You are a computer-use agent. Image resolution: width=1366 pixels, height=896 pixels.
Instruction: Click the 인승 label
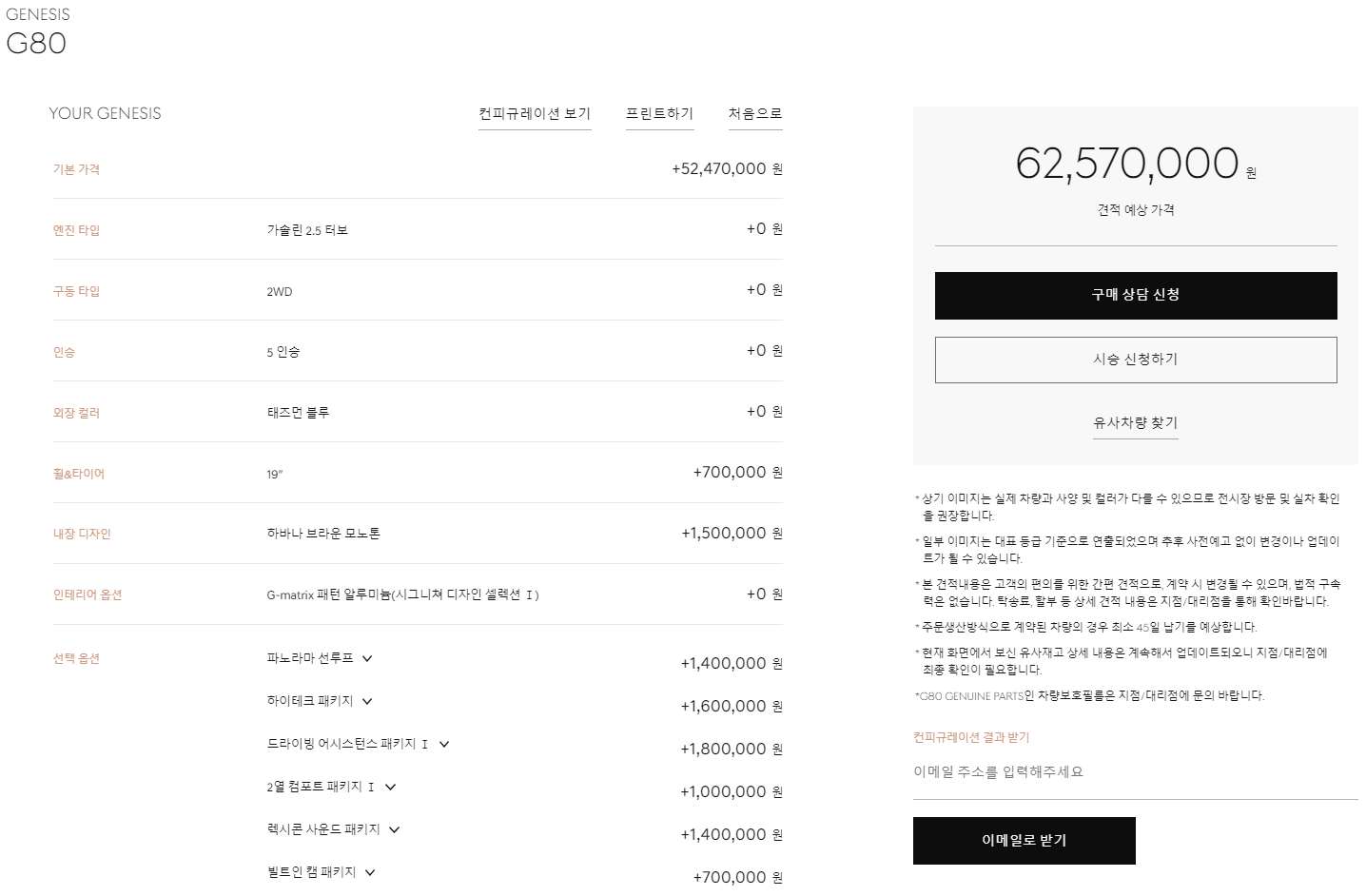coord(64,352)
